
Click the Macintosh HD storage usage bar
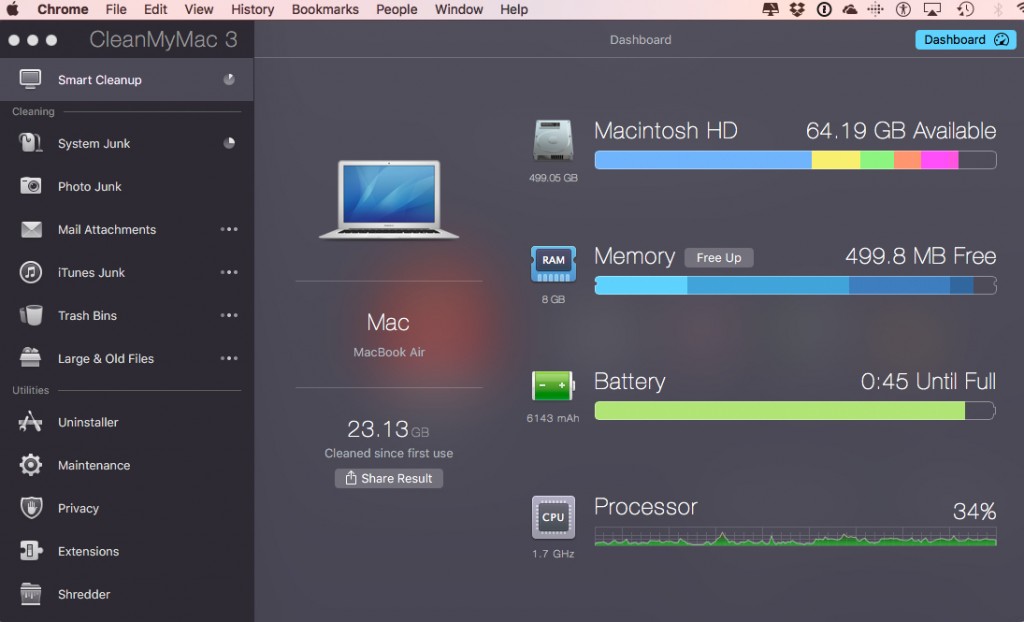pyautogui.click(x=795, y=160)
